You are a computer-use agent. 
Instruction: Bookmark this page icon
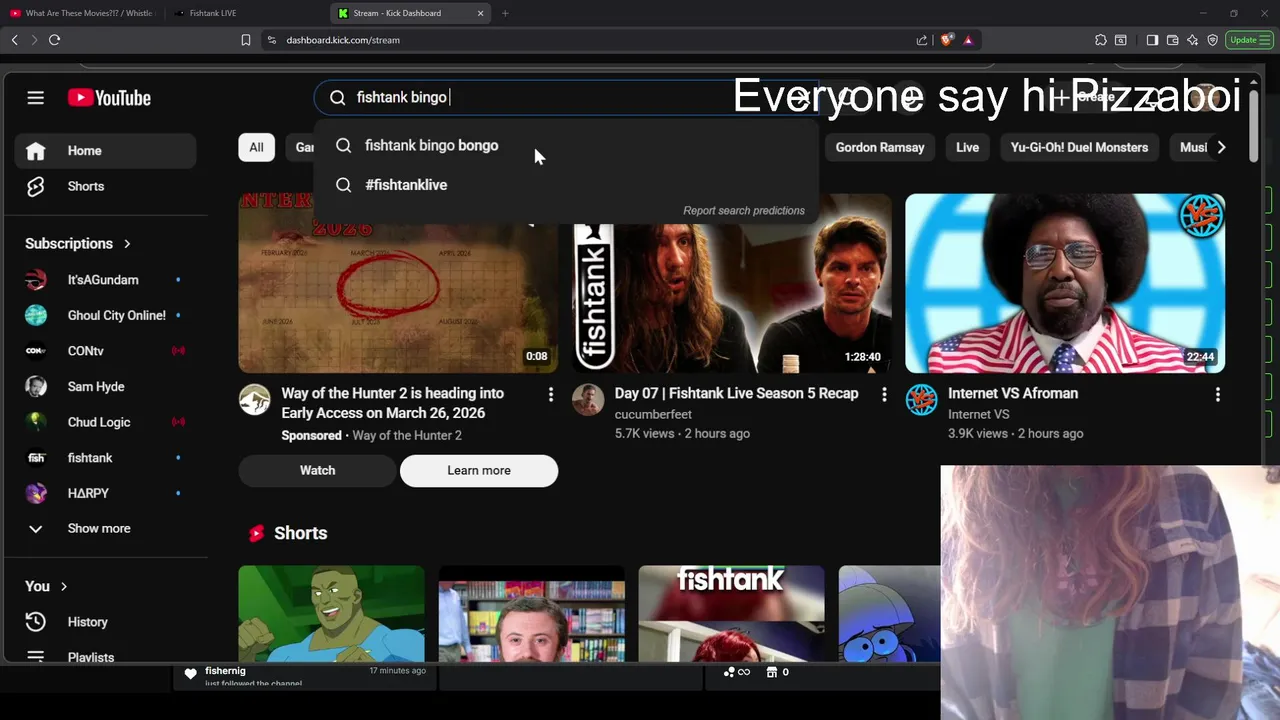(246, 40)
